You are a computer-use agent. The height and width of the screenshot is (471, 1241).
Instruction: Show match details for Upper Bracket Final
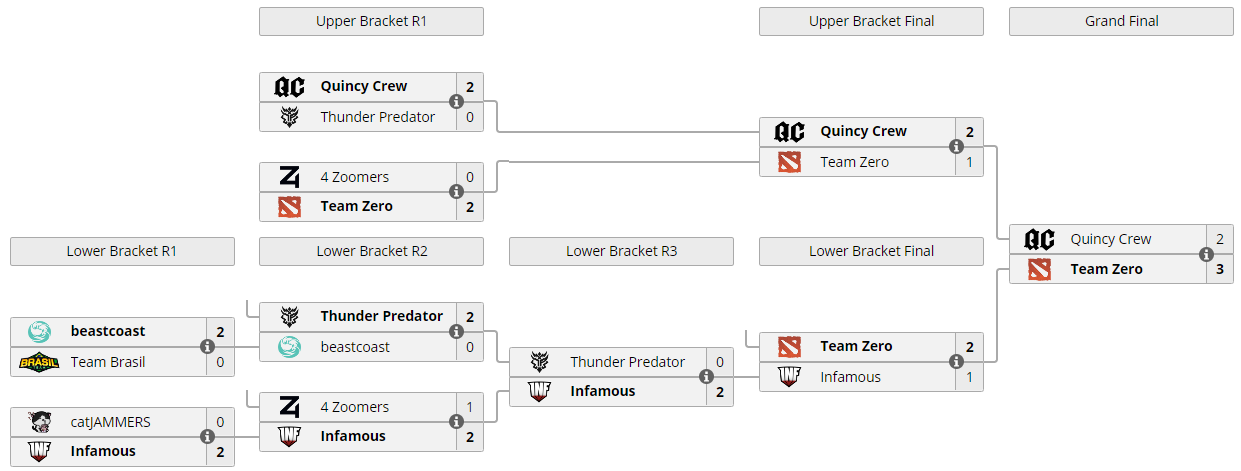coord(957,147)
